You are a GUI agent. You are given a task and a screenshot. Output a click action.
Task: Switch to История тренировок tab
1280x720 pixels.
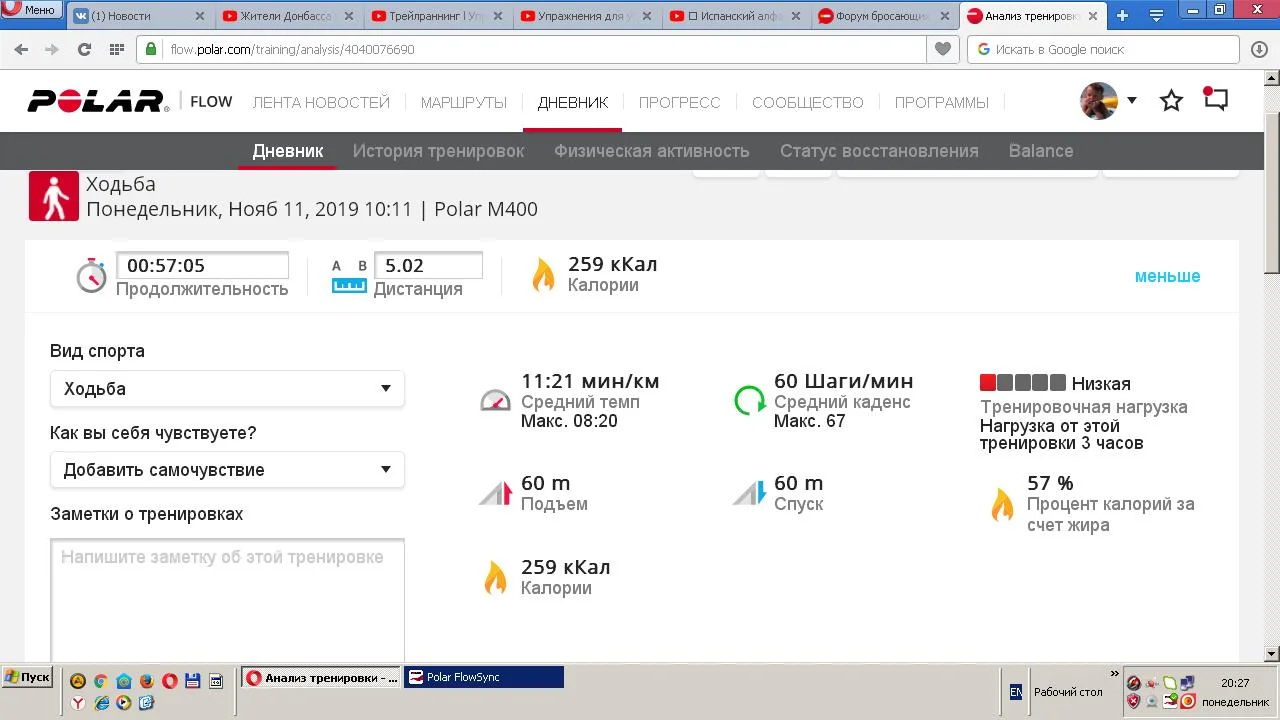(438, 151)
